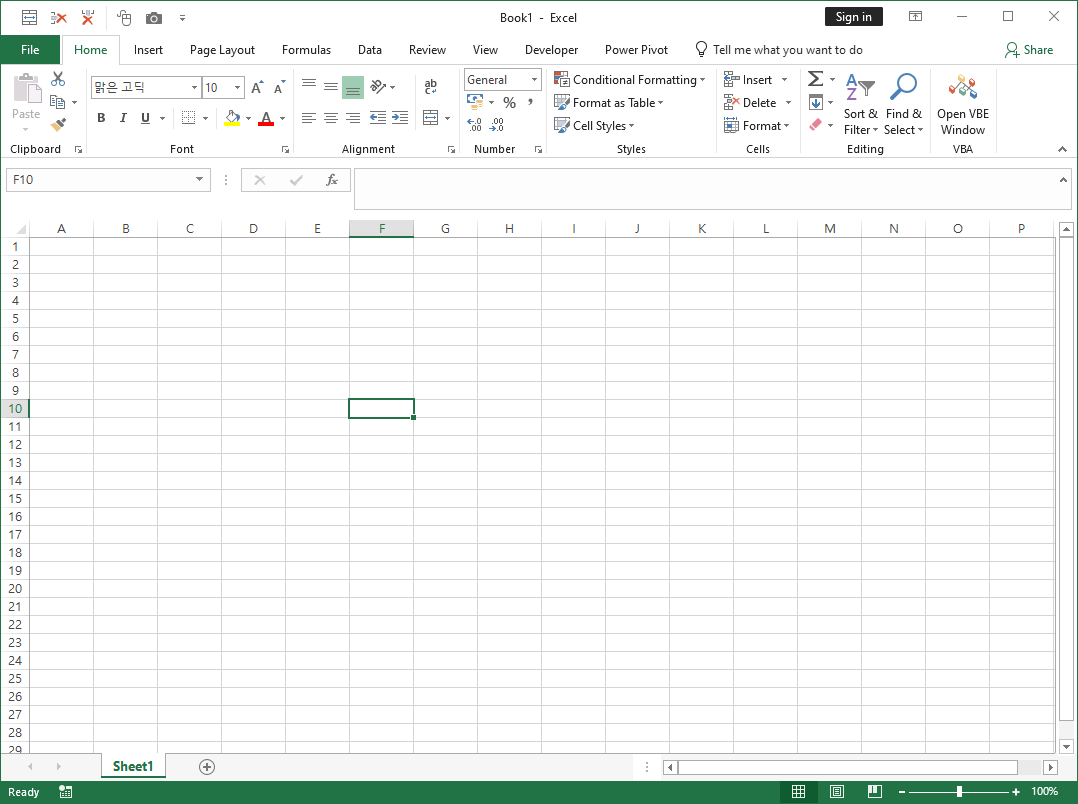Open the font size dropdown
The width and height of the screenshot is (1078, 804).
(237, 87)
